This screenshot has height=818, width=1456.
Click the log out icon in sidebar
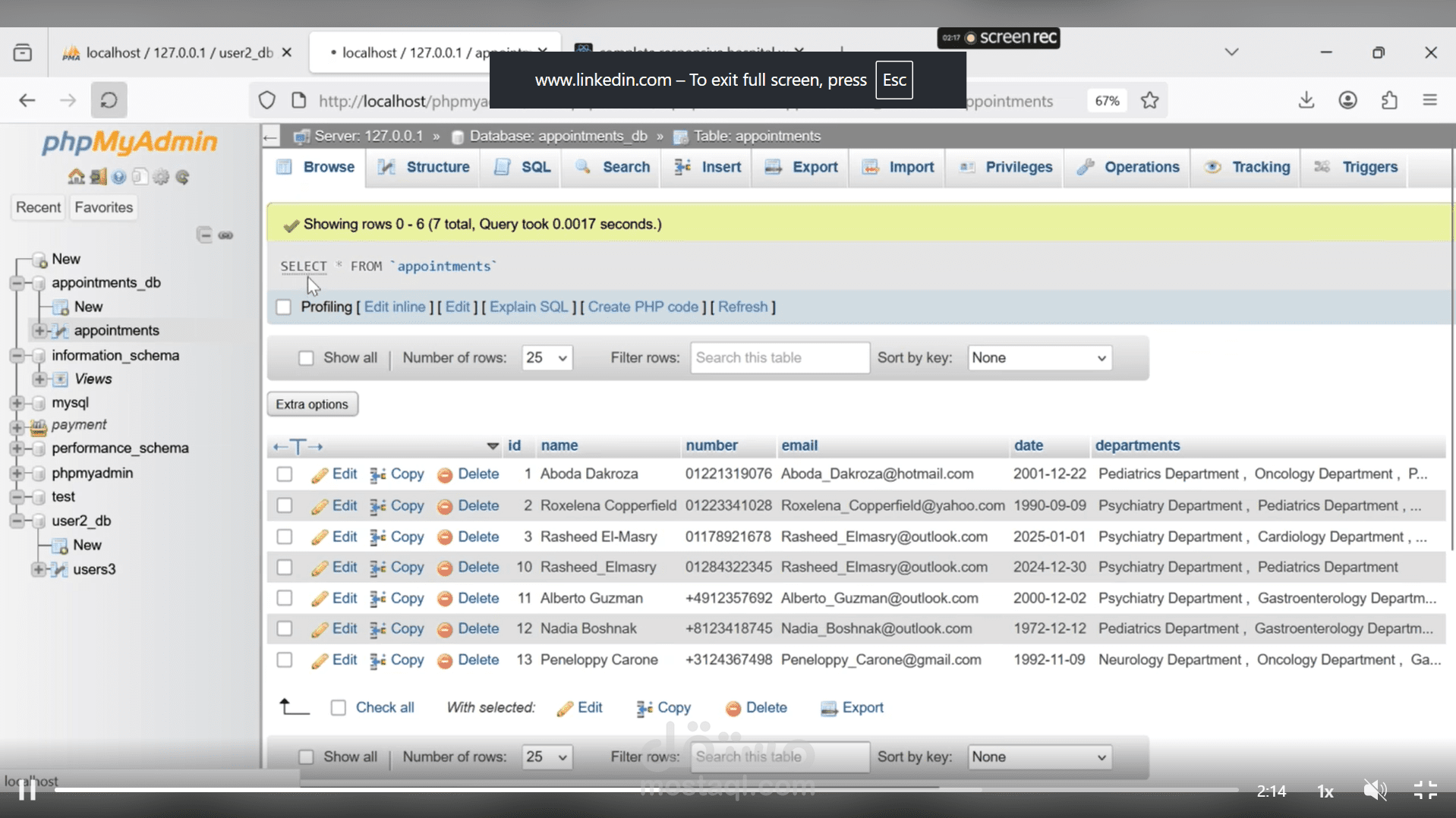97,177
